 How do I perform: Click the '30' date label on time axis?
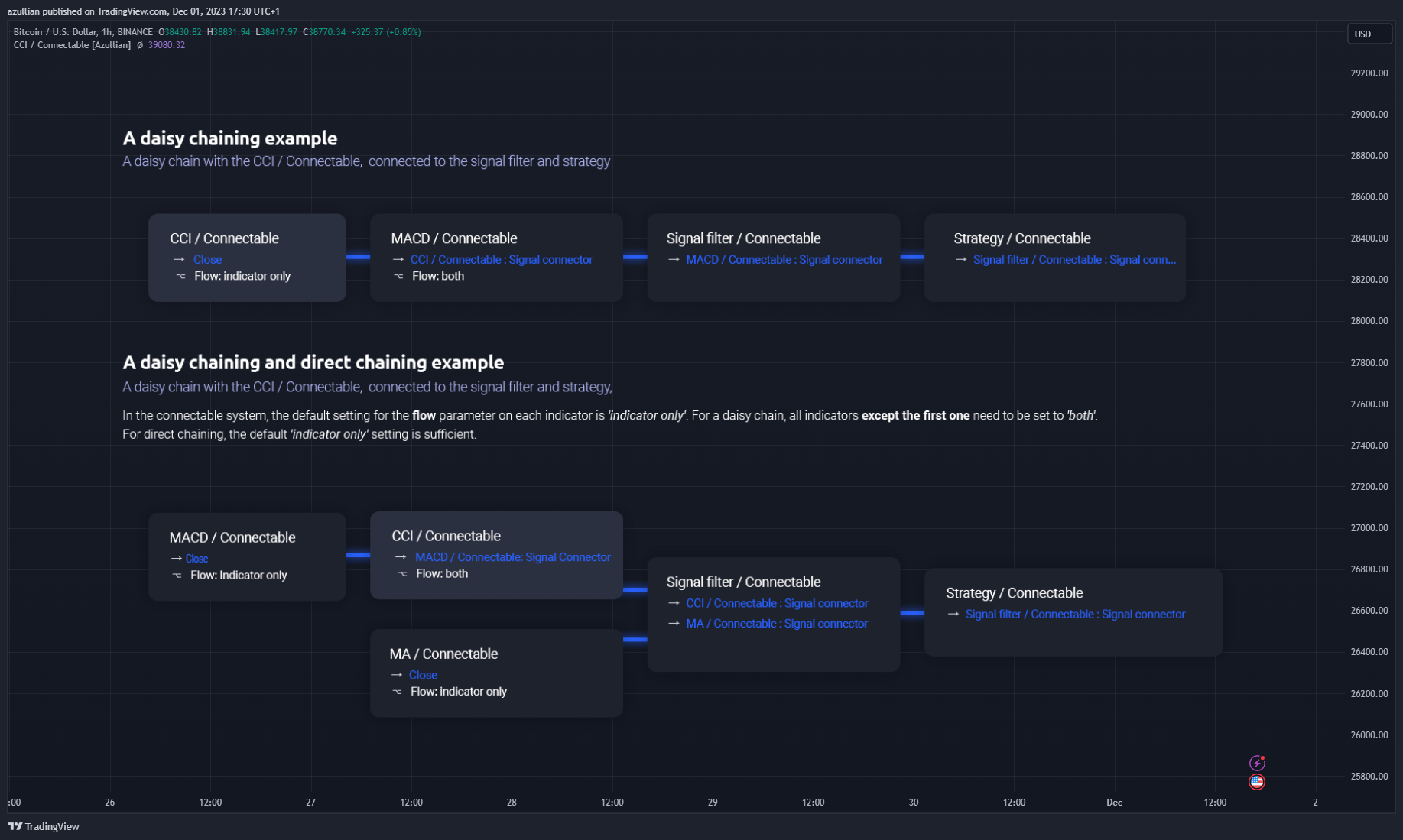click(914, 803)
